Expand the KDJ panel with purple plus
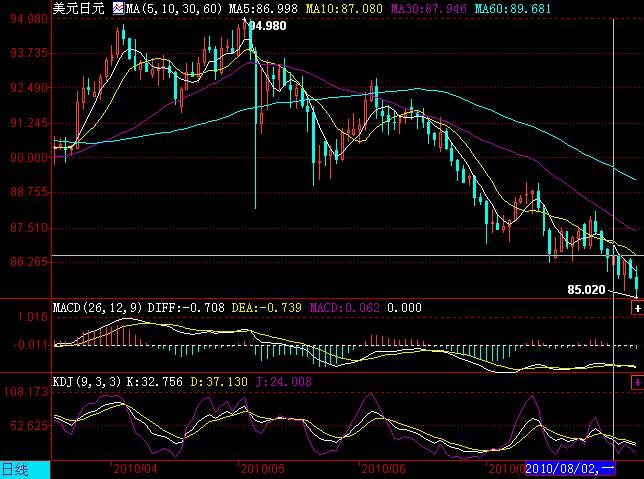The height and width of the screenshot is (479, 644). point(637,382)
